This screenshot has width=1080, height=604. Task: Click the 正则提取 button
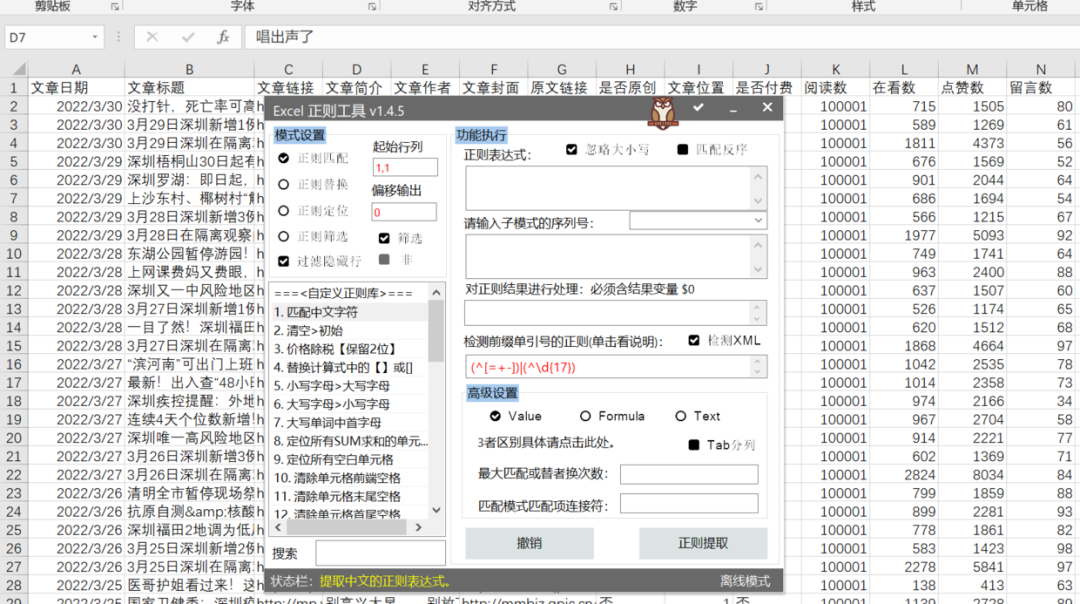(x=703, y=543)
